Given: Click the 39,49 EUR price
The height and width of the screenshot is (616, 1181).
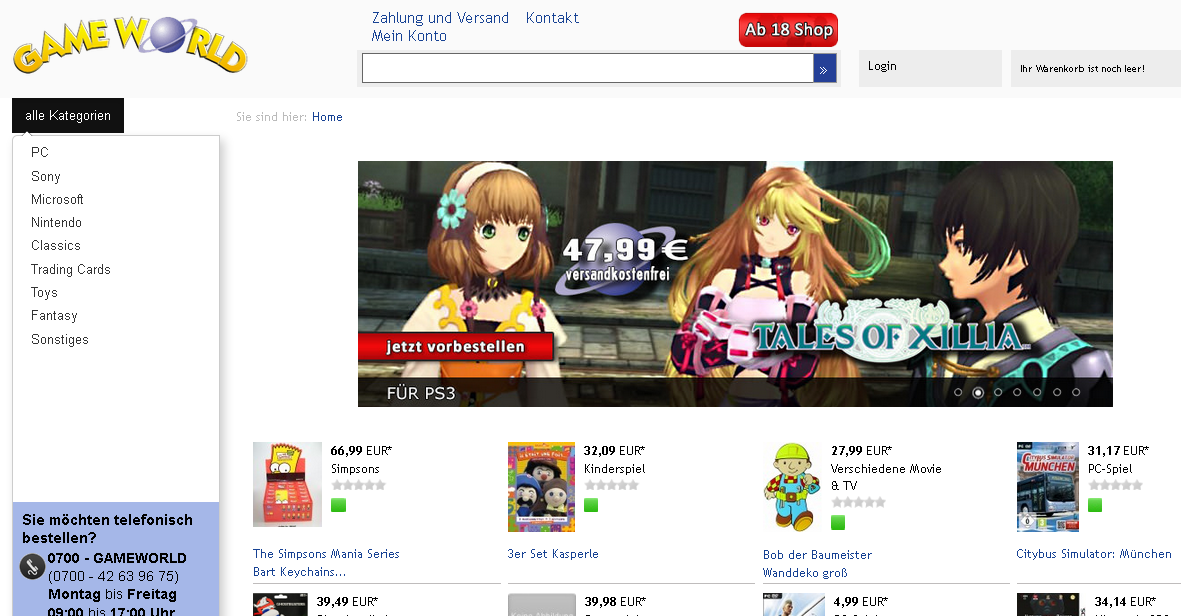Looking at the screenshot, I should pyautogui.click(x=347, y=602).
